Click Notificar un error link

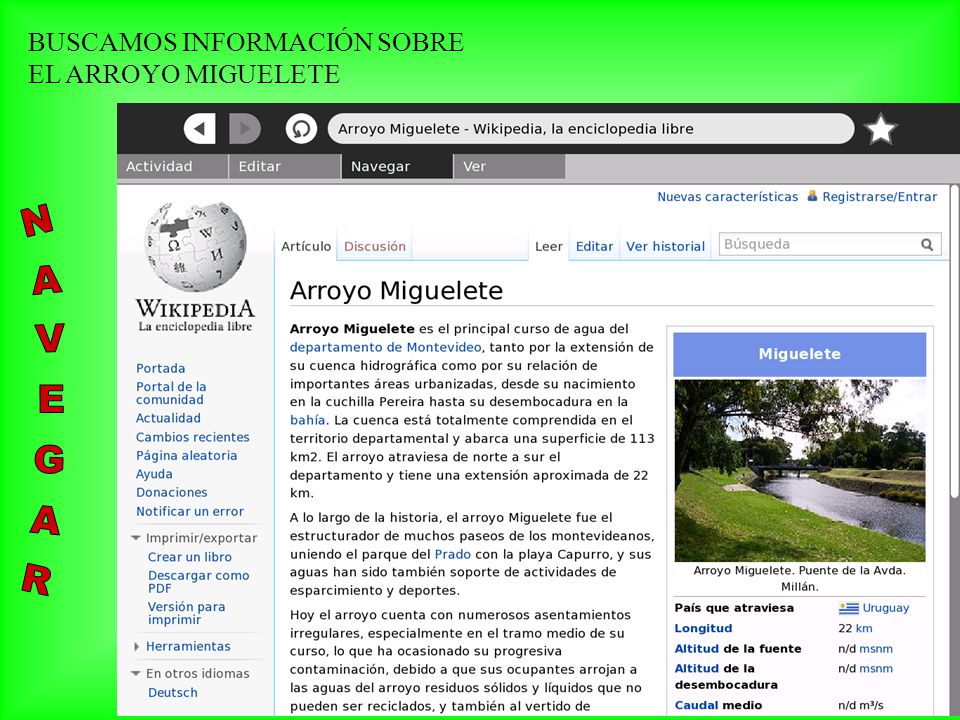click(x=190, y=511)
